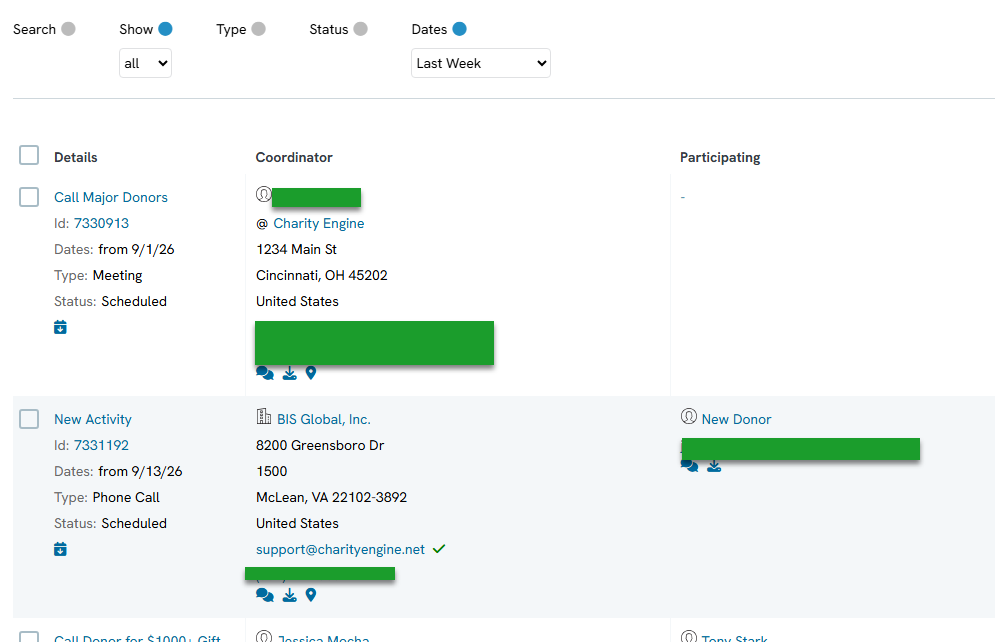Tick checkbox for Call Major Donors row
The height and width of the screenshot is (642, 995).
tap(29, 197)
